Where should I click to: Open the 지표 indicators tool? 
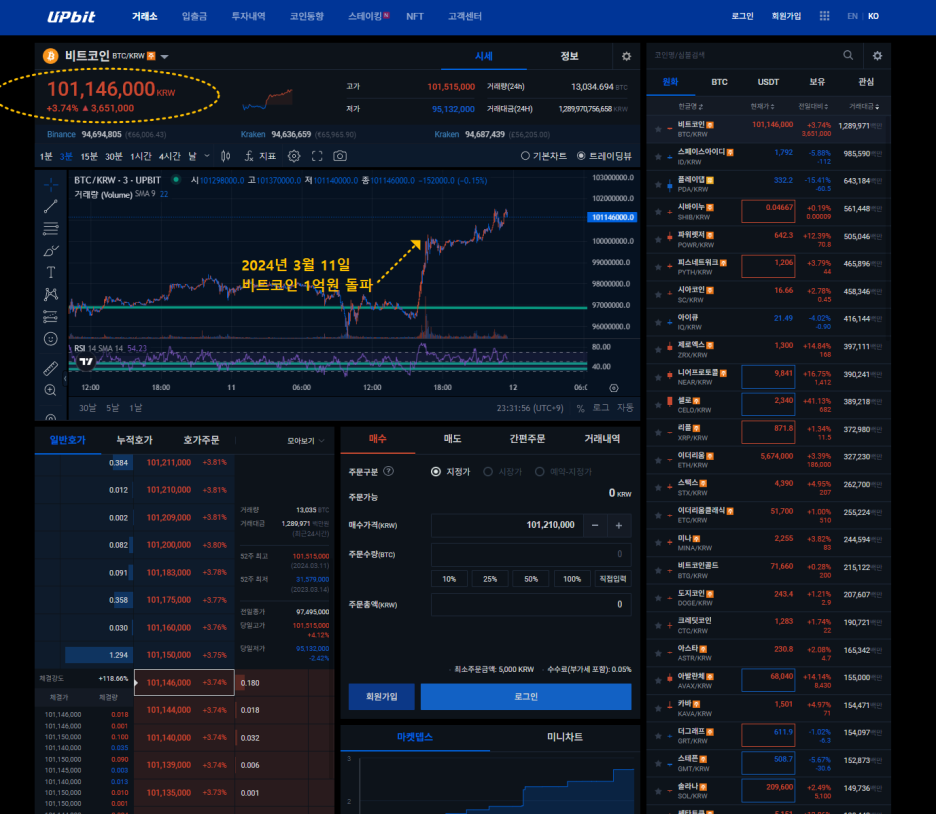(x=260, y=156)
